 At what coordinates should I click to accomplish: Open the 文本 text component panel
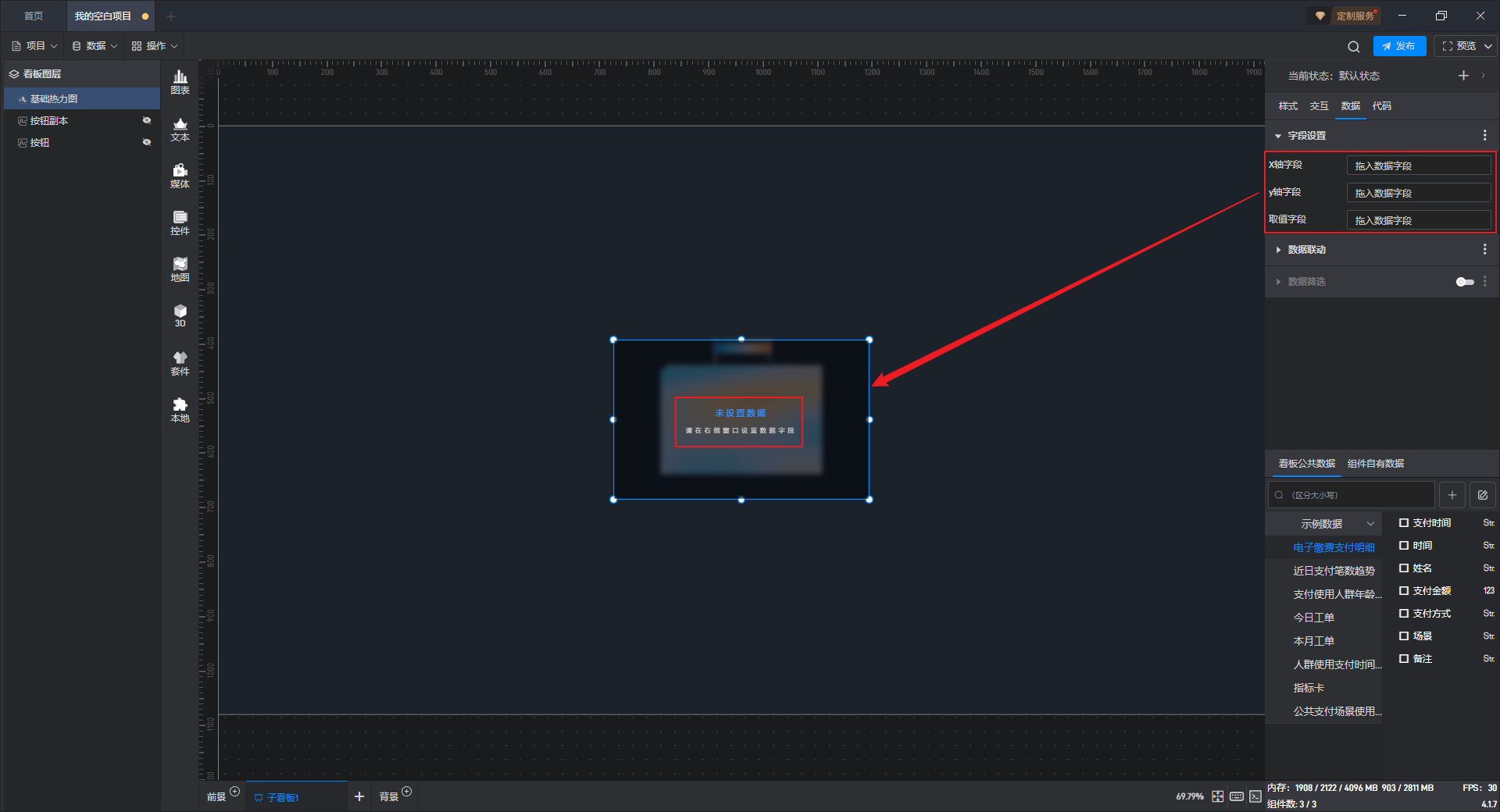(180, 129)
